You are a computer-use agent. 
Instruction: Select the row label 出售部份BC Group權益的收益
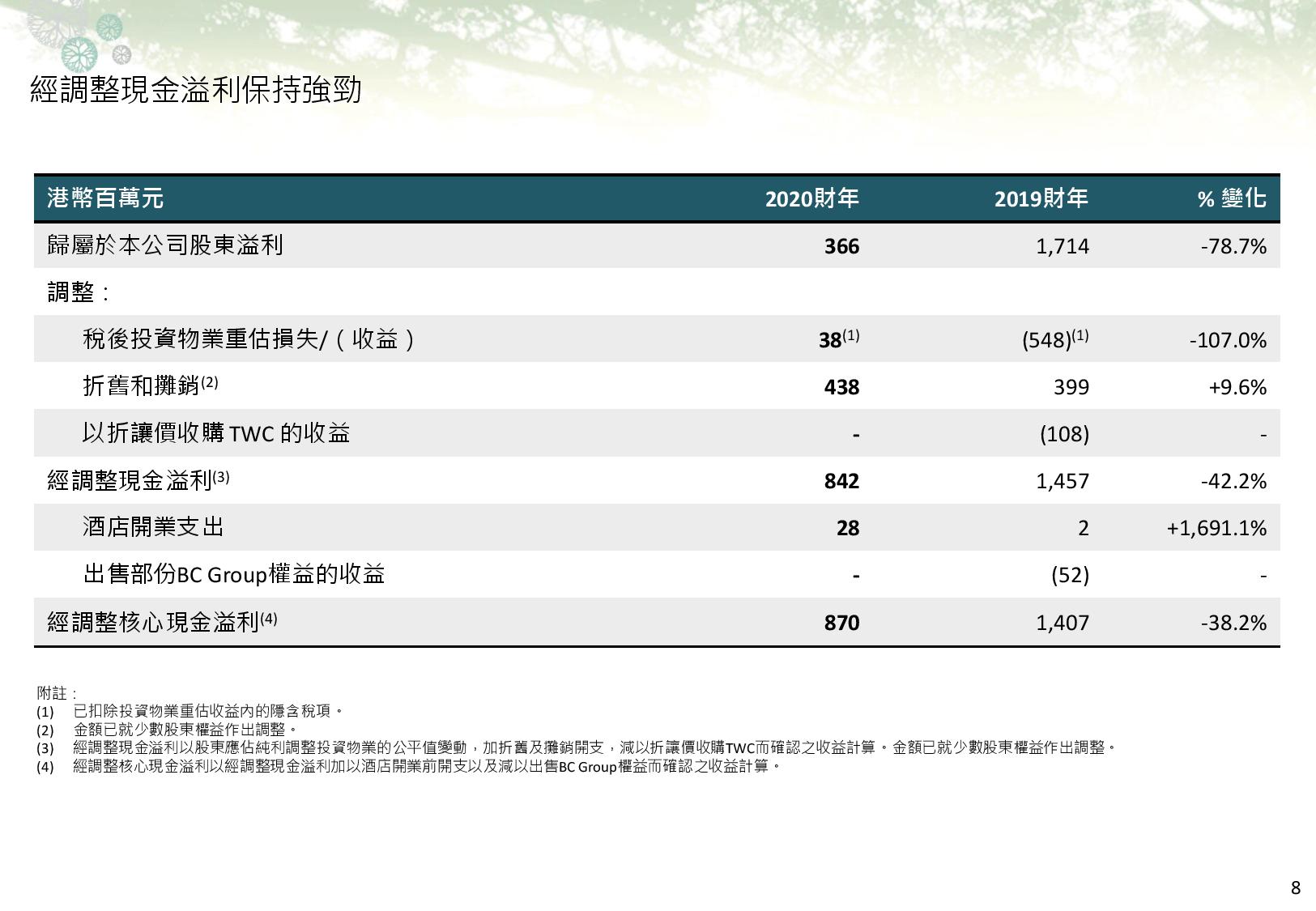click(234, 574)
